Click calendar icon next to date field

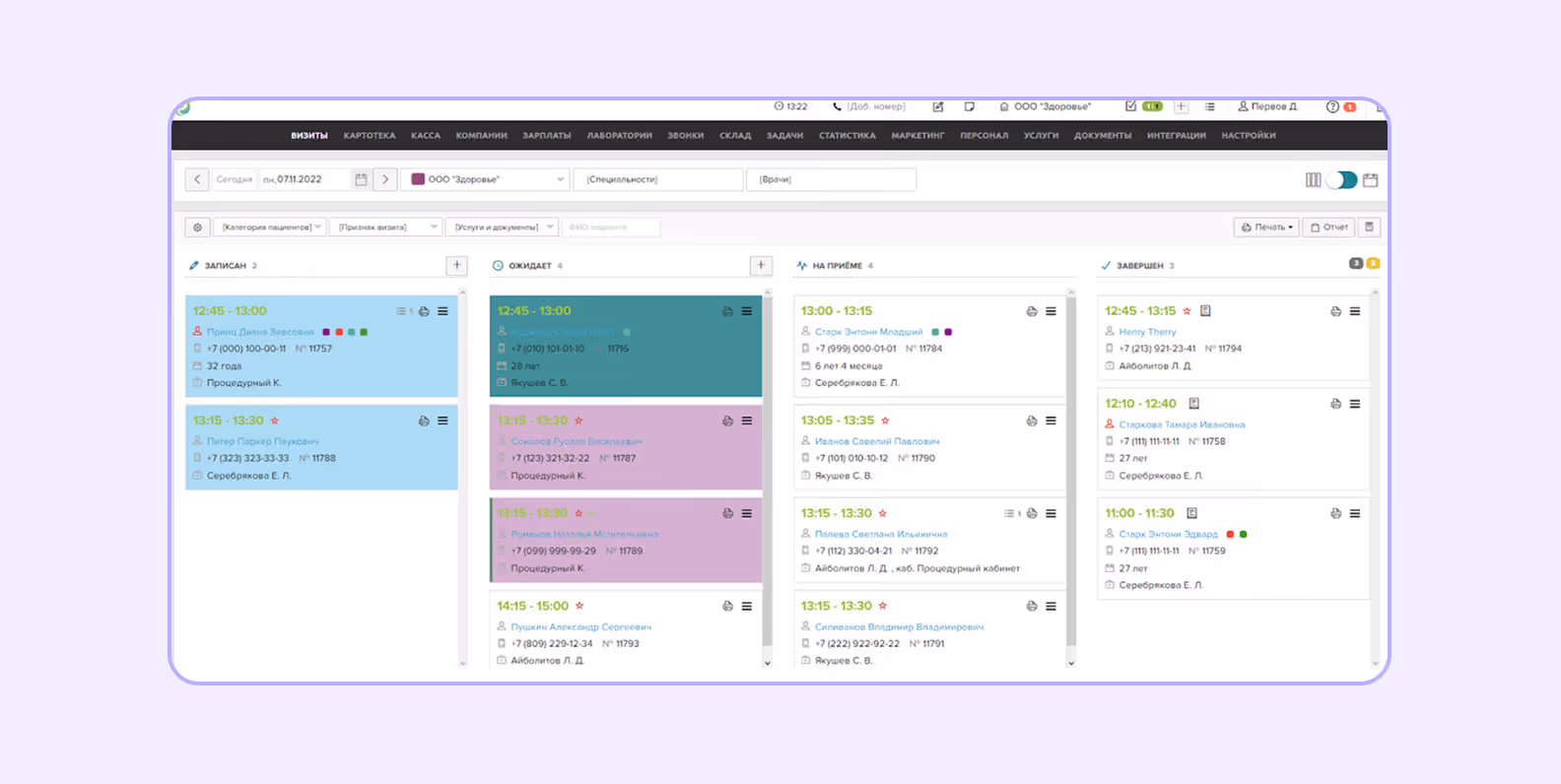(362, 179)
